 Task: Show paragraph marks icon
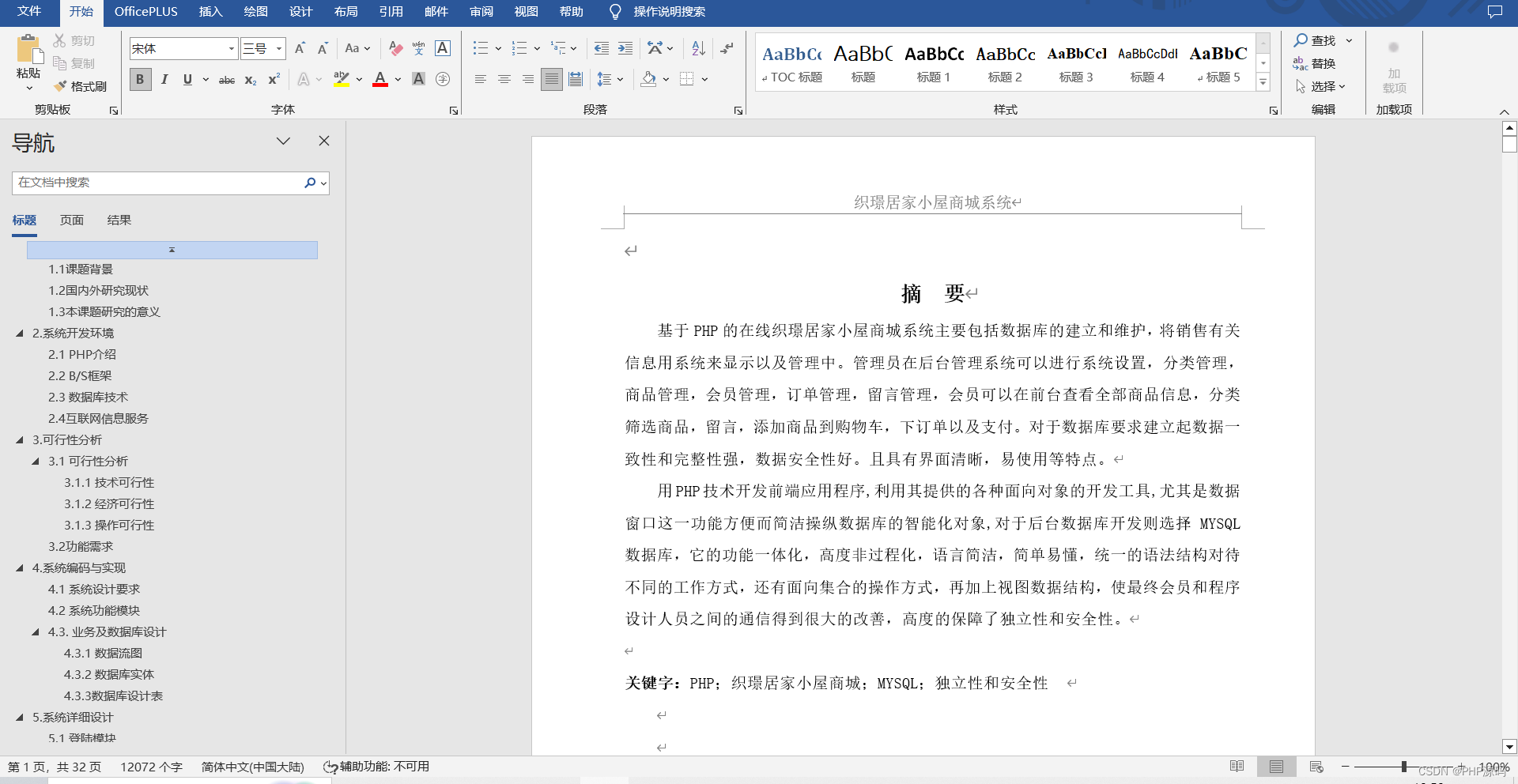[x=727, y=48]
